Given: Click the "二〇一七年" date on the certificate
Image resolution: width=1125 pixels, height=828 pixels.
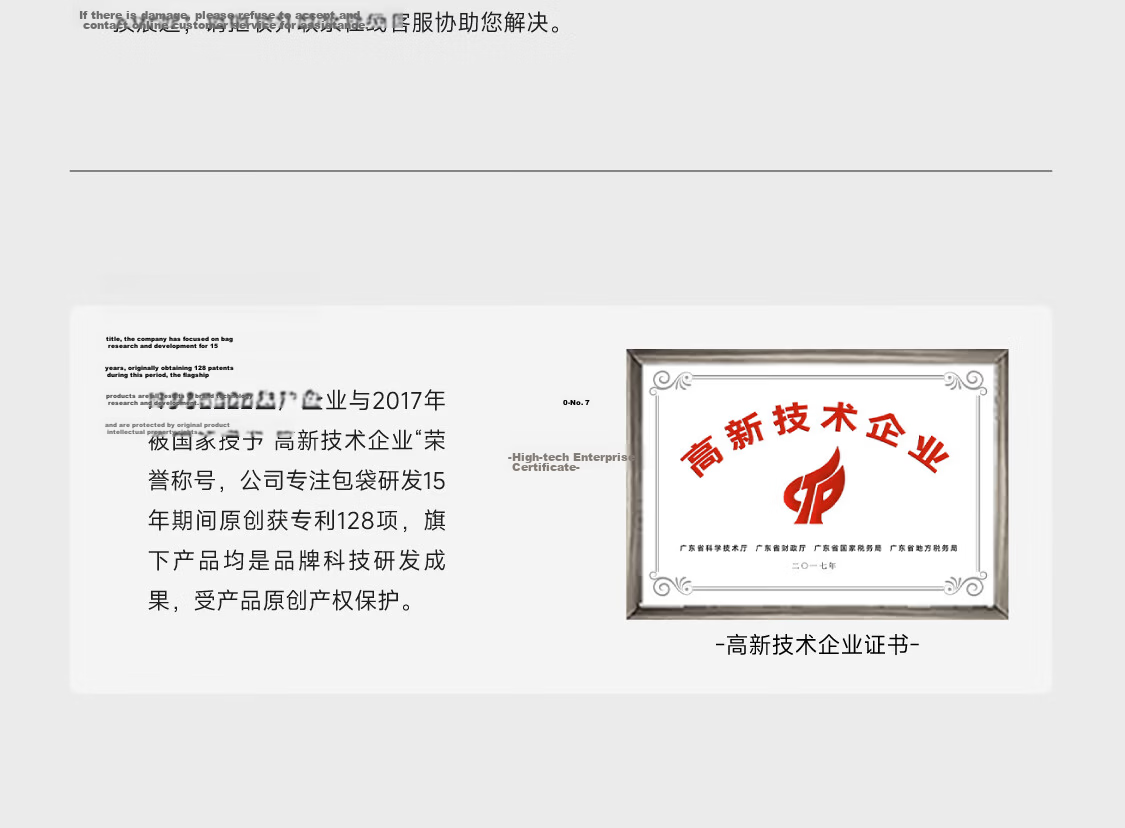Looking at the screenshot, I should (x=814, y=566).
